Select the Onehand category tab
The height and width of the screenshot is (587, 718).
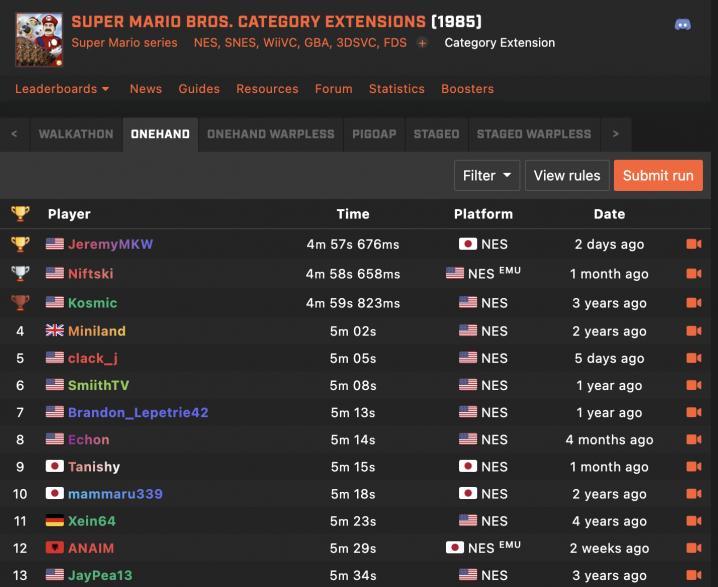(160, 134)
